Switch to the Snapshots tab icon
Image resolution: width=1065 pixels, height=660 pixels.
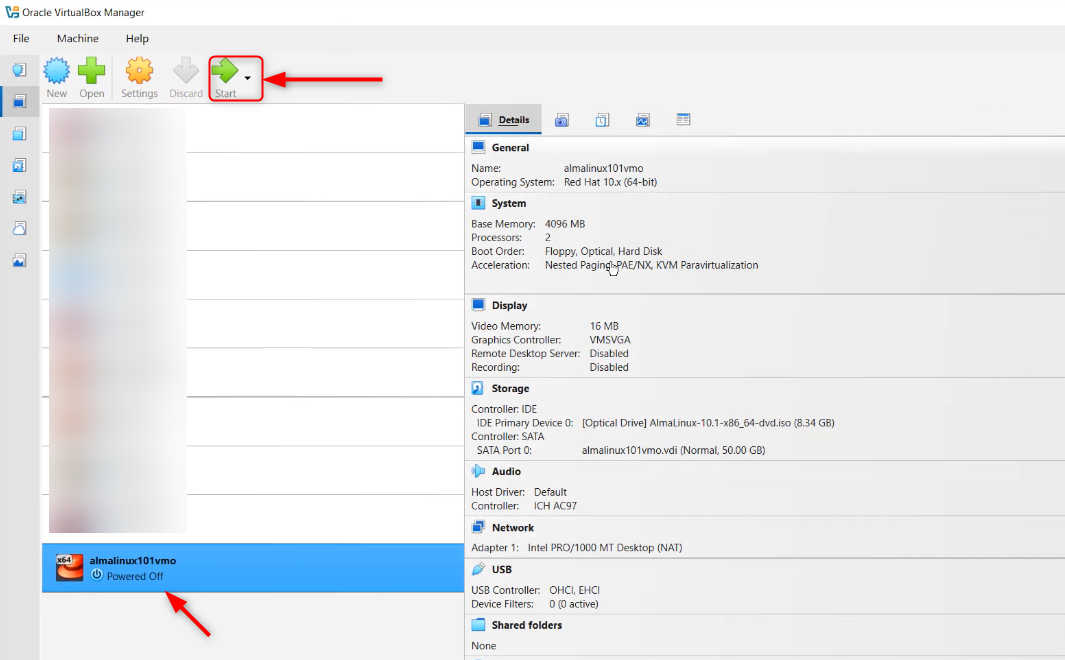point(562,120)
